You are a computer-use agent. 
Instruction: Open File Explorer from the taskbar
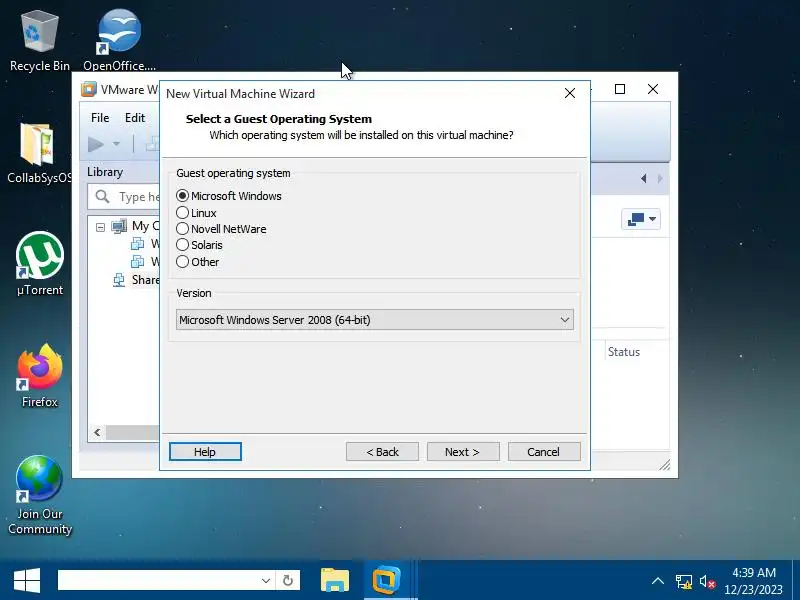click(335, 581)
